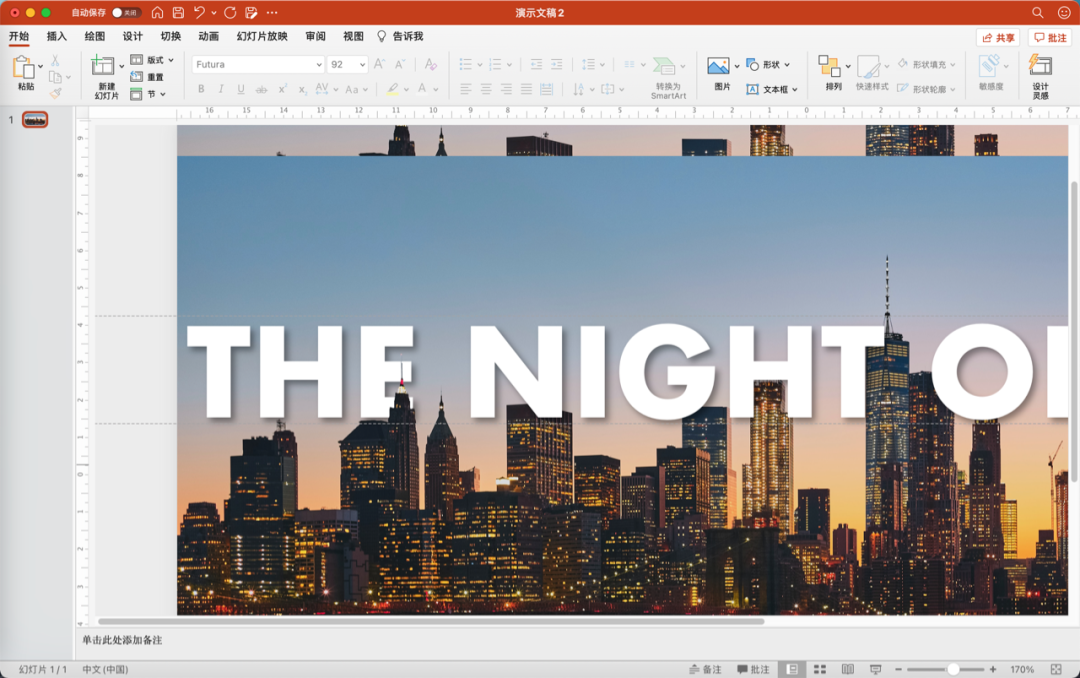Image resolution: width=1080 pixels, height=678 pixels.
Task: Switch to the Design (设计) tab
Action: pos(132,37)
